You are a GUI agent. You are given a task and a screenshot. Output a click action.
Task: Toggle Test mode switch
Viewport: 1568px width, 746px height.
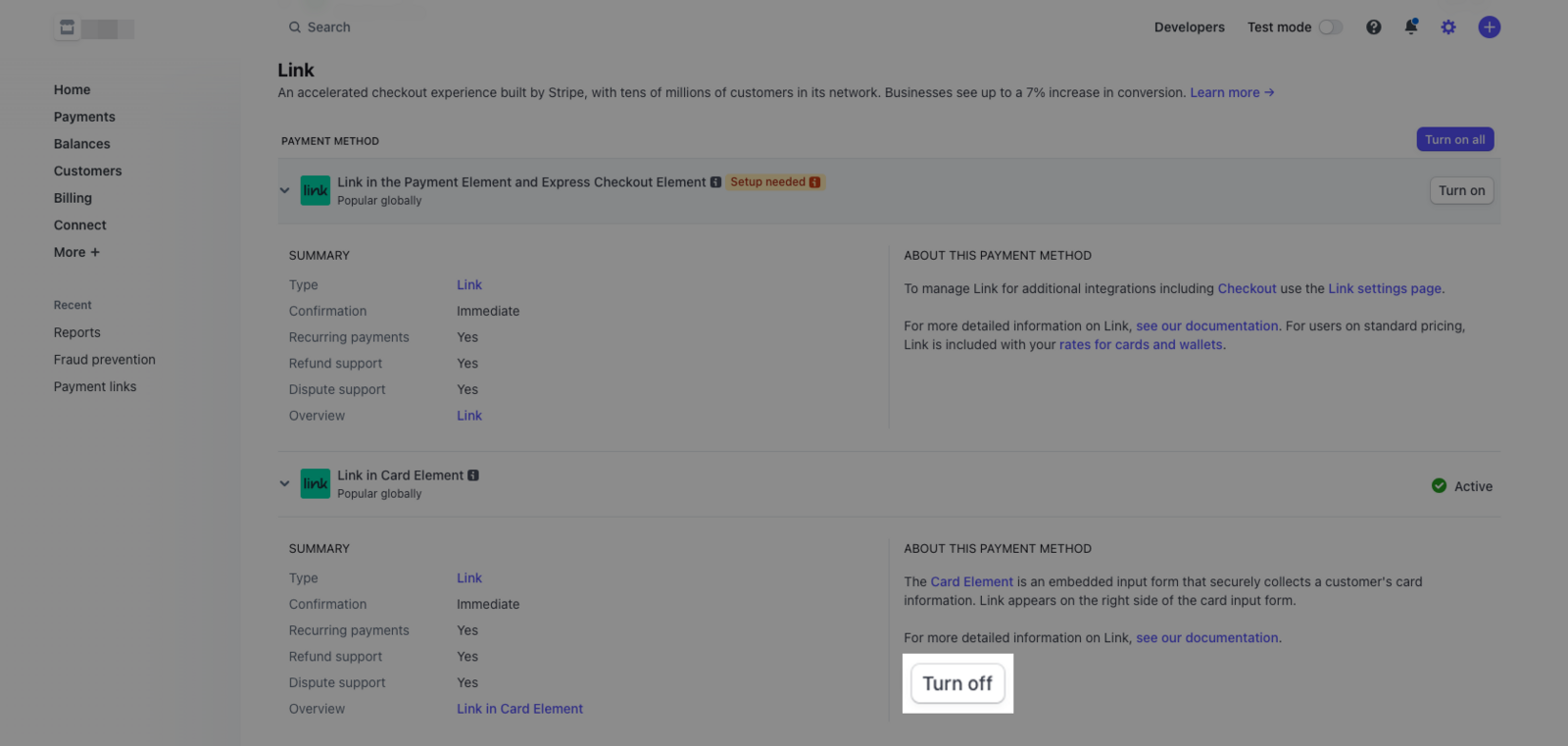point(1330,27)
